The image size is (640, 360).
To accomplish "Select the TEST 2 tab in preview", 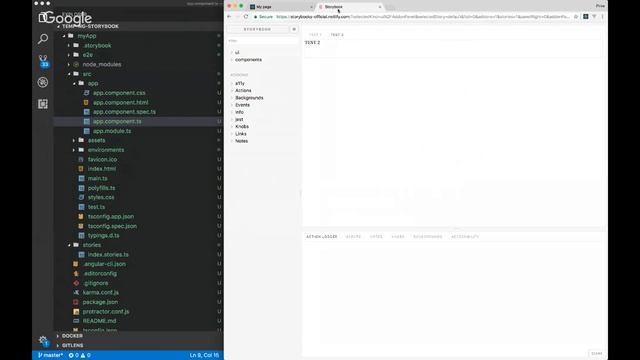I will [337, 35].
